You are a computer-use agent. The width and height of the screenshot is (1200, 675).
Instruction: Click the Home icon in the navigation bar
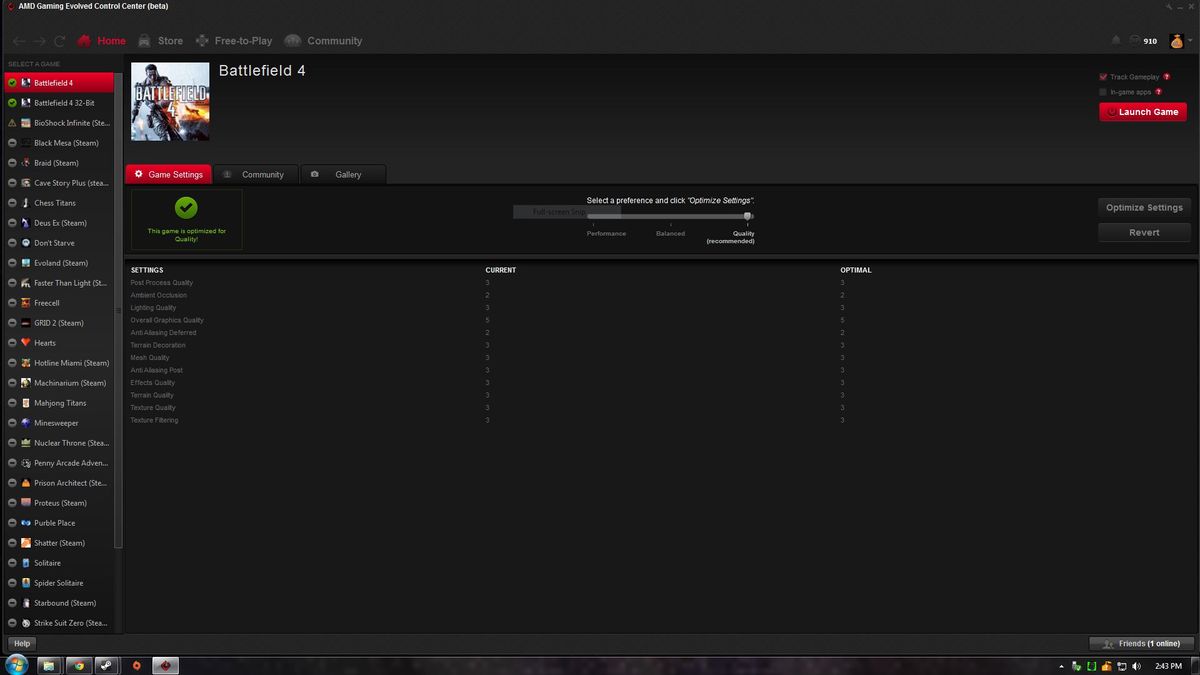pos(86,41)
